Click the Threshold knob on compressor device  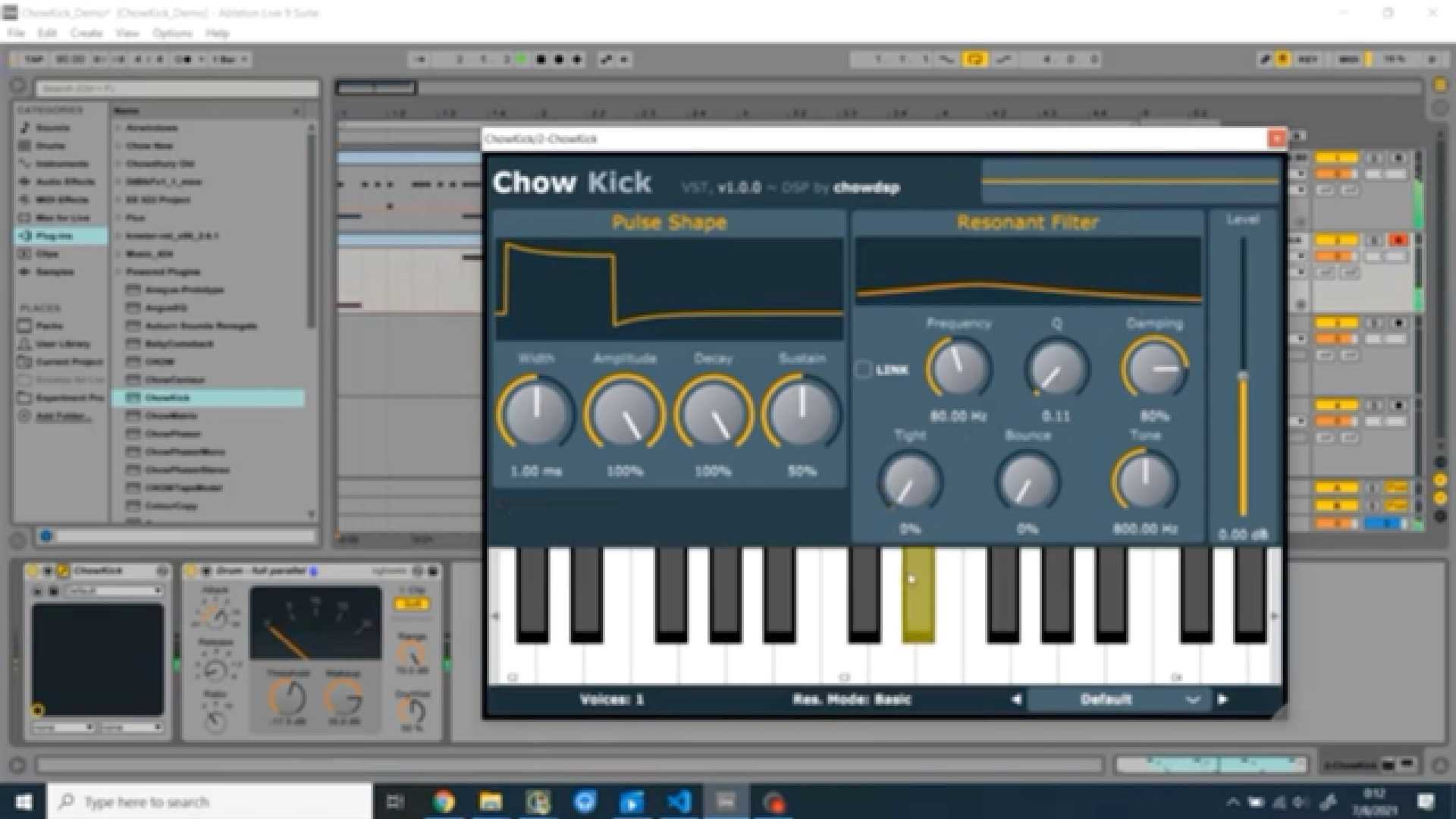(287, 698)
